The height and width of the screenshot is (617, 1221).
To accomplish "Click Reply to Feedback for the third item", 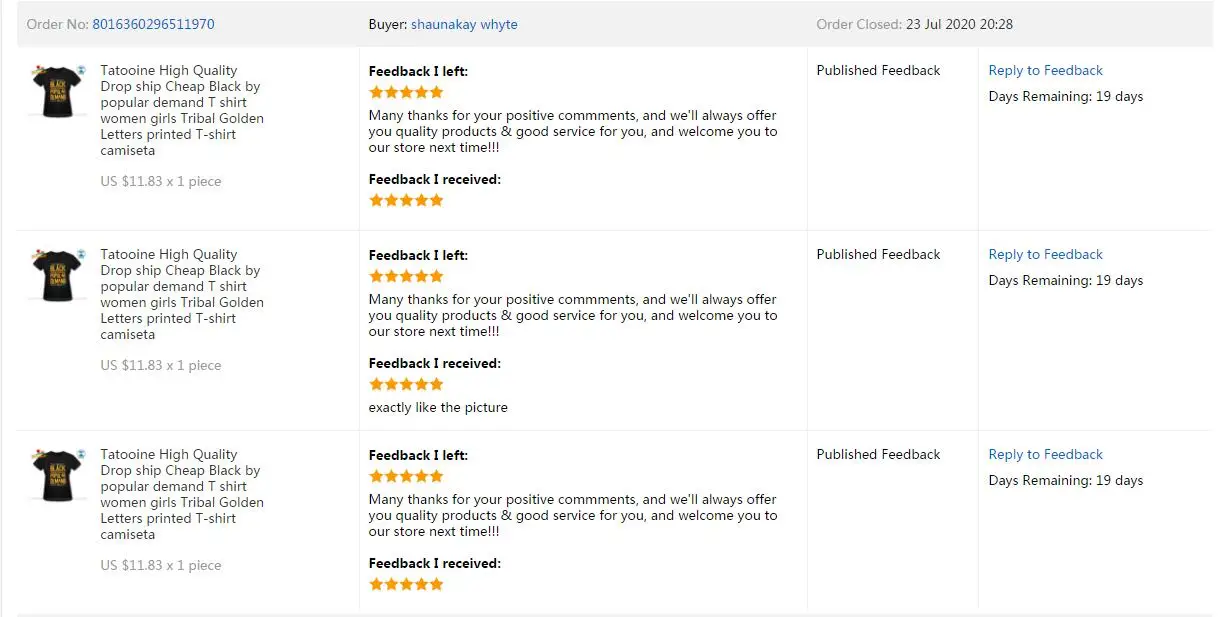I will click(1045, 454).
